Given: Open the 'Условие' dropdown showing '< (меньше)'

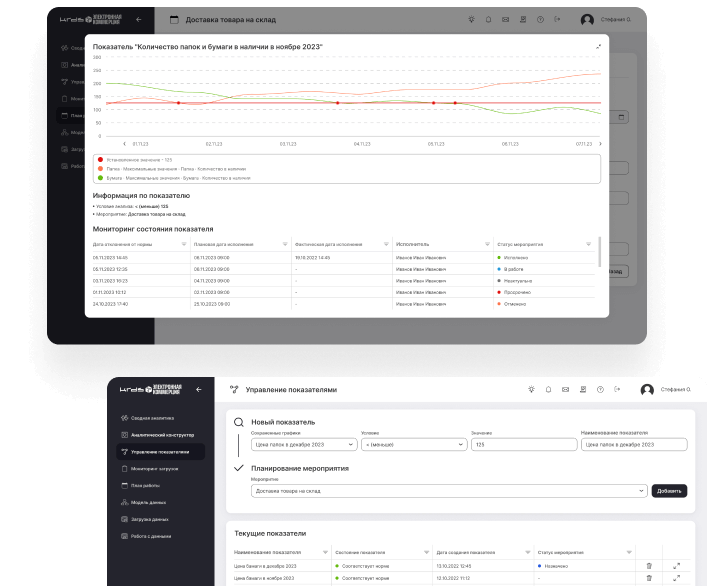Looking at the screenshot, I should (x=411, y=444).
